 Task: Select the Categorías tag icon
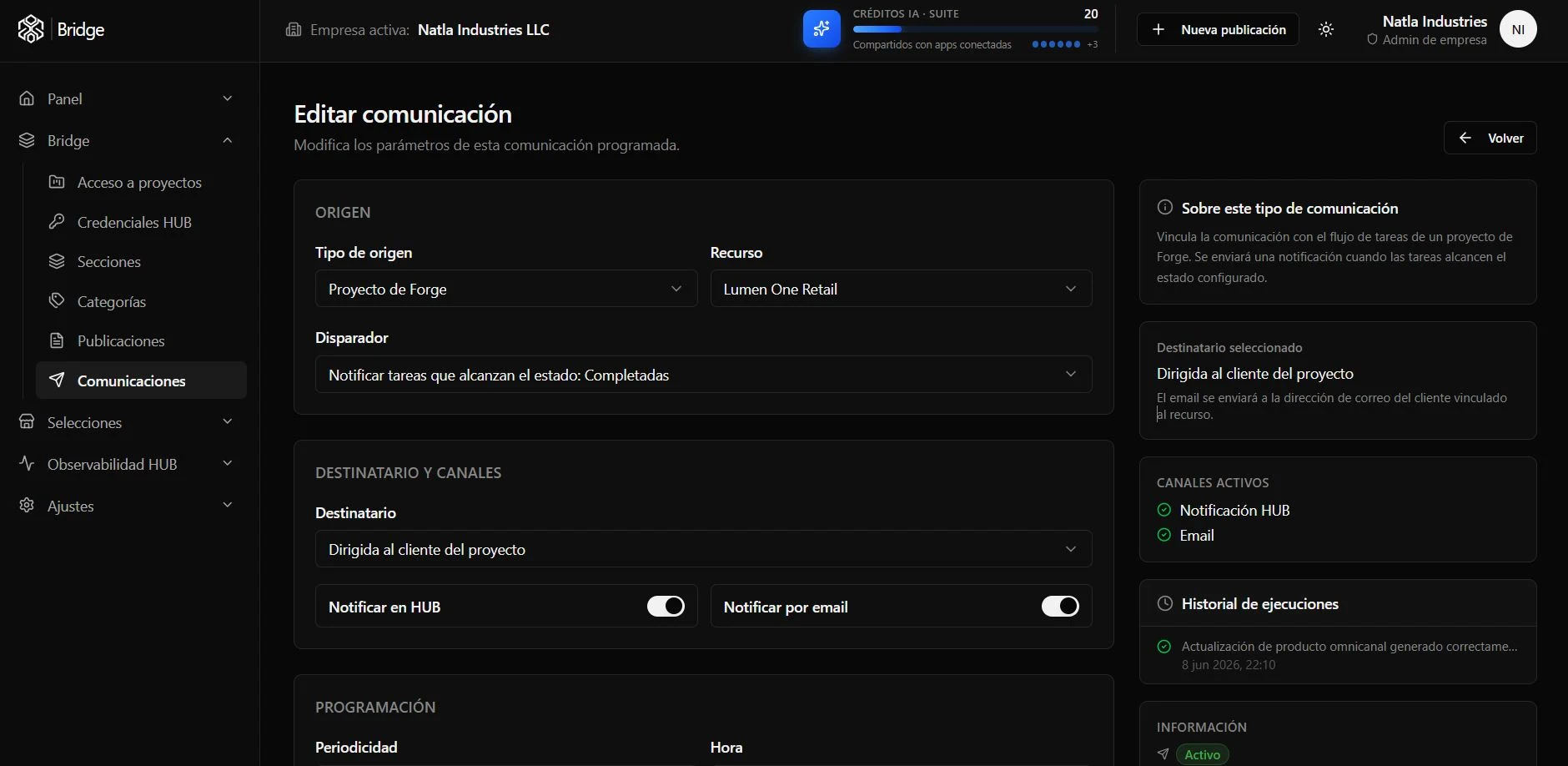[x=57, y=301]
